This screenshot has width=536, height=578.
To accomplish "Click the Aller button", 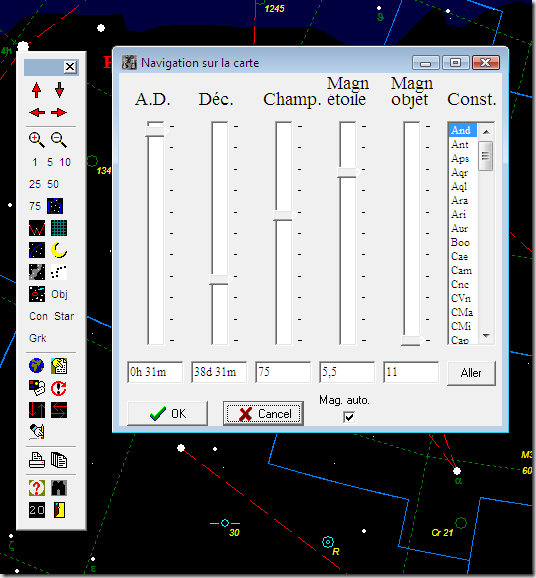I will click(471, 373).
